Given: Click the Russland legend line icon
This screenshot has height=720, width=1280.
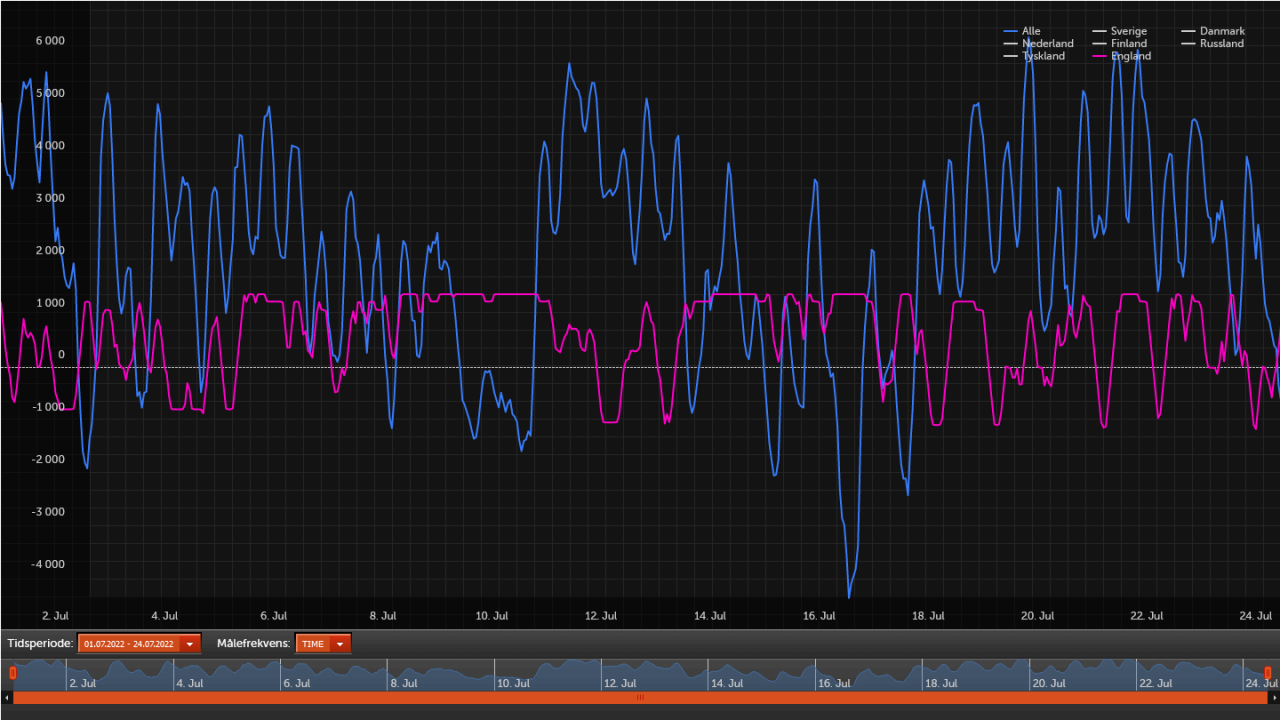Looking at the screenshot, I should pos(1188,43).
